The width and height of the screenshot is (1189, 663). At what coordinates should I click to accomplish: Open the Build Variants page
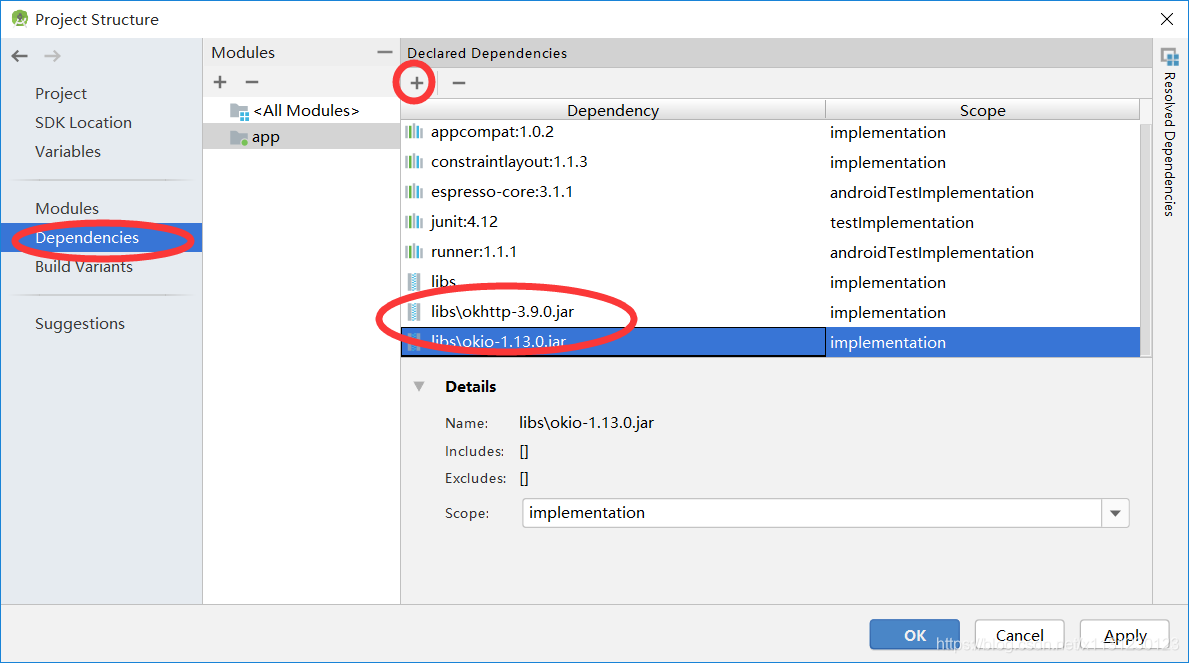click(83, 266)
